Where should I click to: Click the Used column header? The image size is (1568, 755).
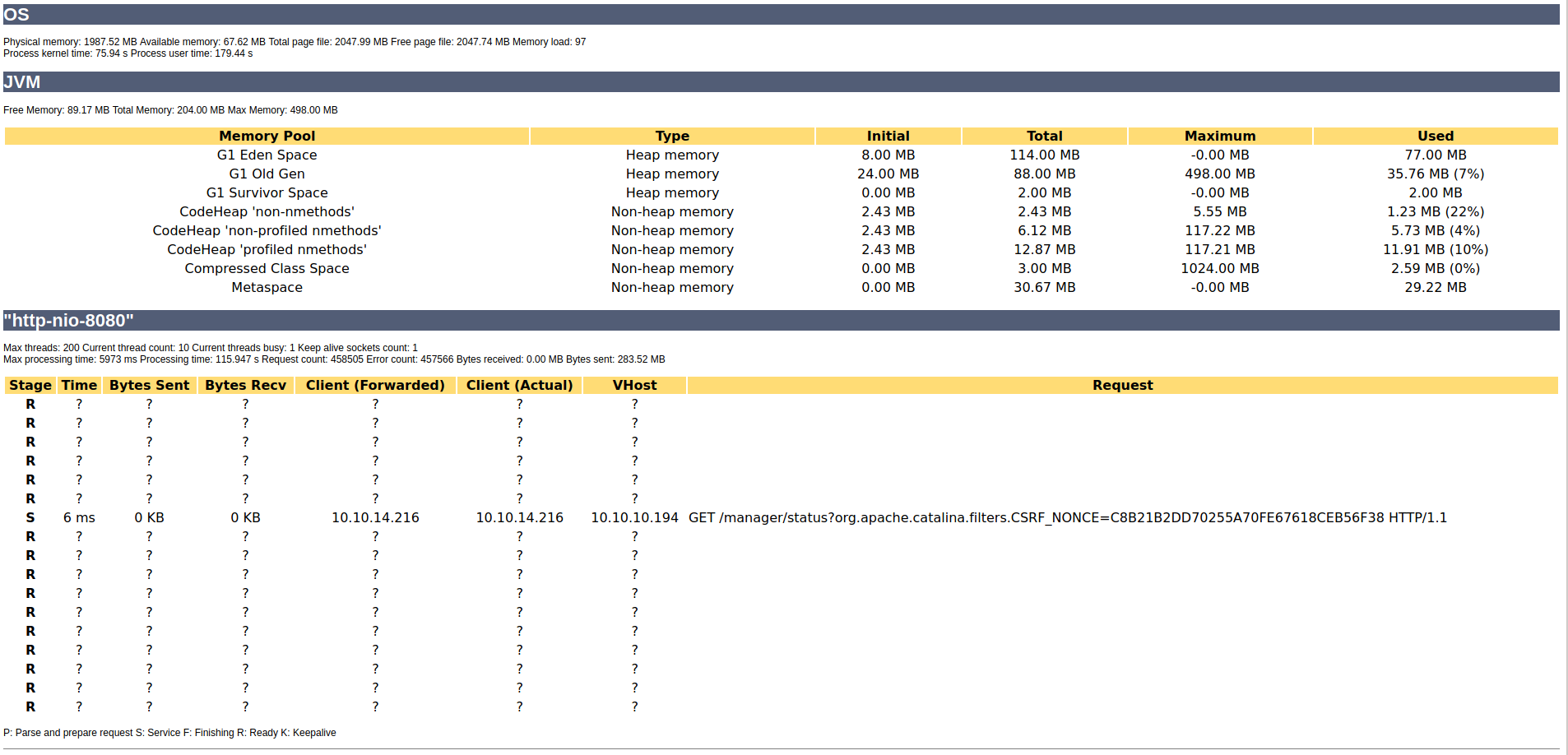pos(1435,137)
